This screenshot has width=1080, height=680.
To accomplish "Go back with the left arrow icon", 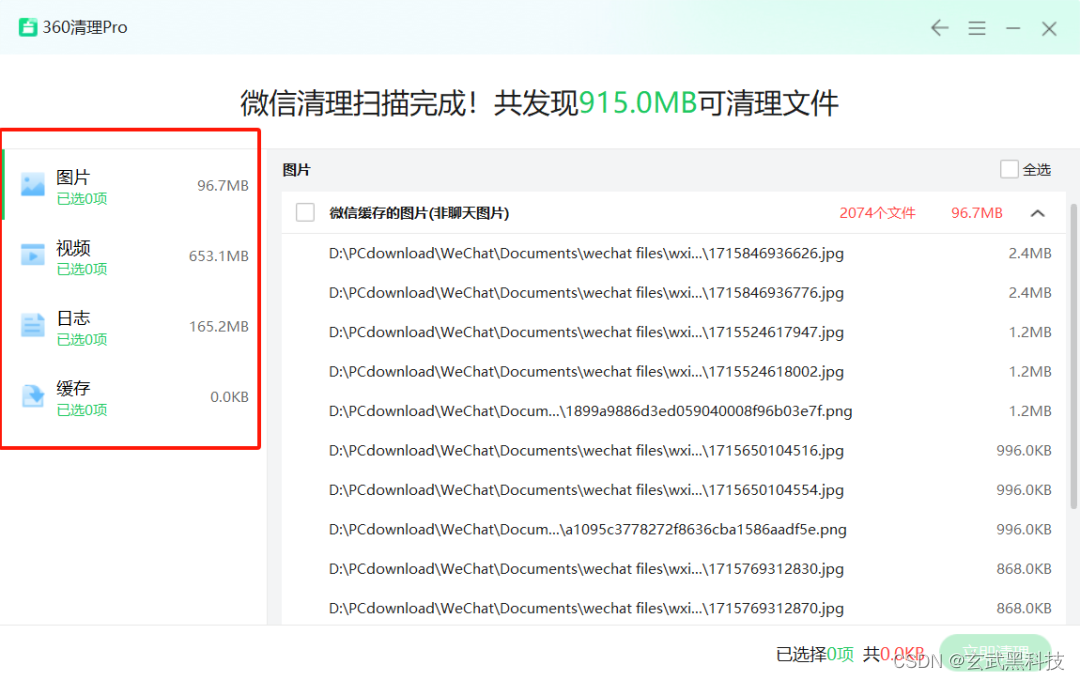I will point(939,28).
